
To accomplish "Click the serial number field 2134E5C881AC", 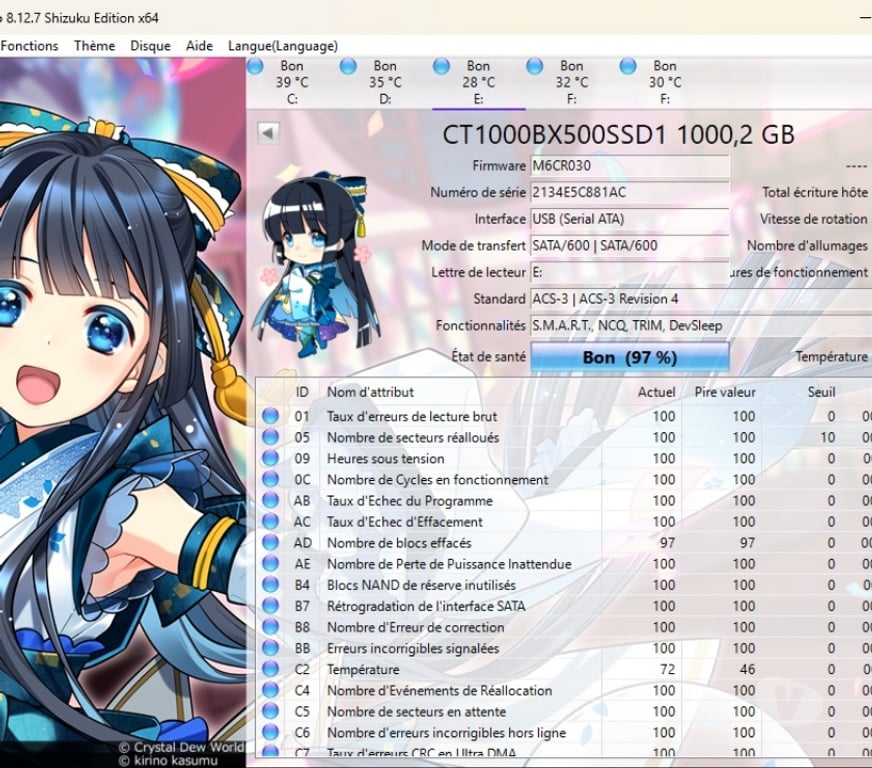I will point(629,192).
